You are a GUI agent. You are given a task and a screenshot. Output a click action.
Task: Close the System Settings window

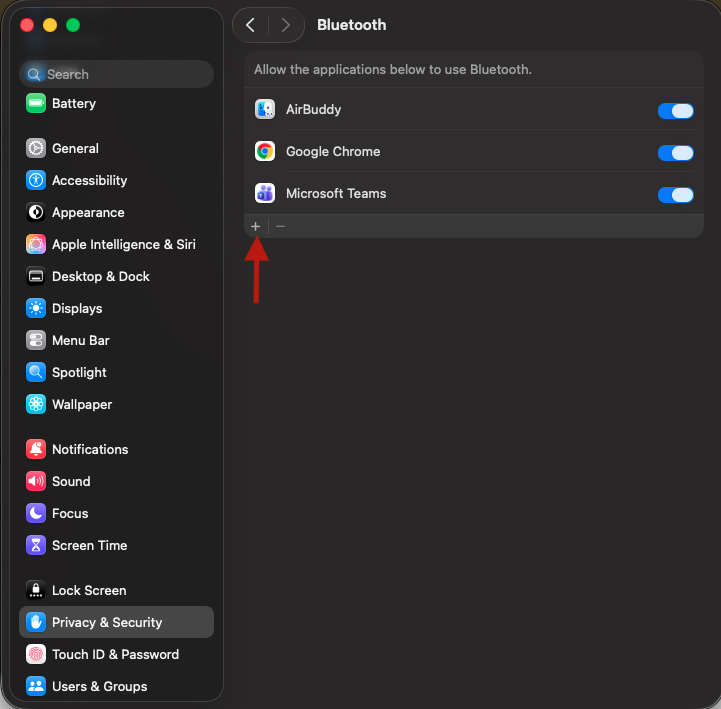tap(27, 25)
